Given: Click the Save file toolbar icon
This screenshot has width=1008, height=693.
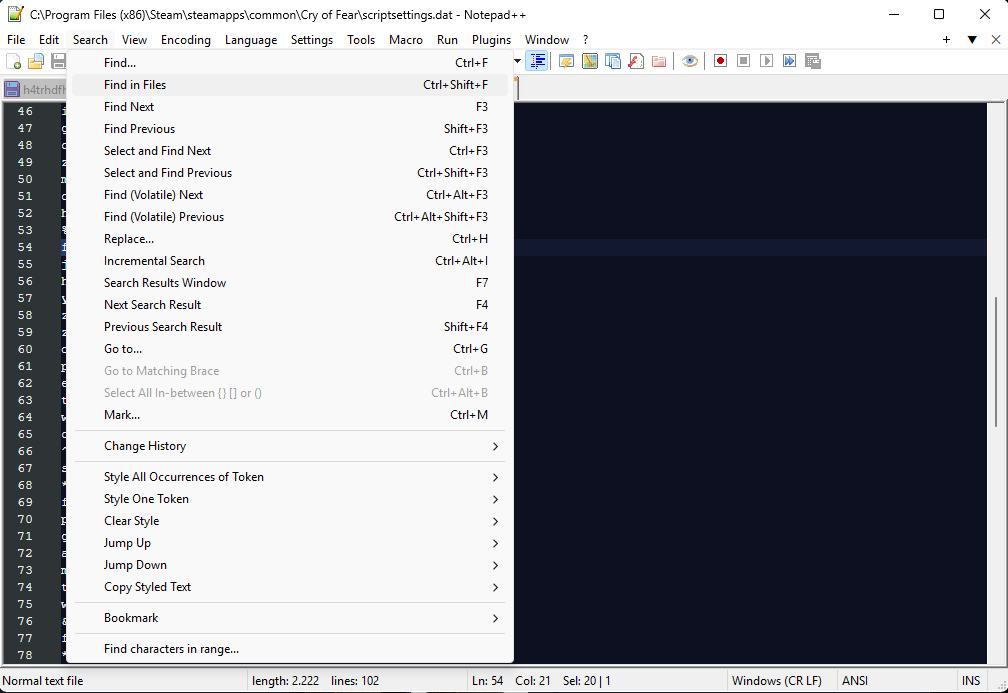Looking at the screenshot, I should point(58,61).
